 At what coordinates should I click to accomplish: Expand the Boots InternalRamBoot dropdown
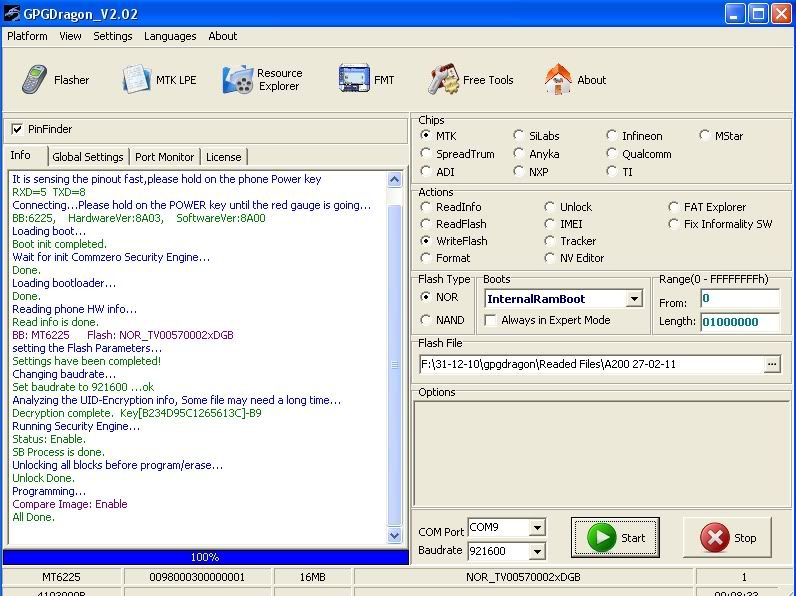634,299
